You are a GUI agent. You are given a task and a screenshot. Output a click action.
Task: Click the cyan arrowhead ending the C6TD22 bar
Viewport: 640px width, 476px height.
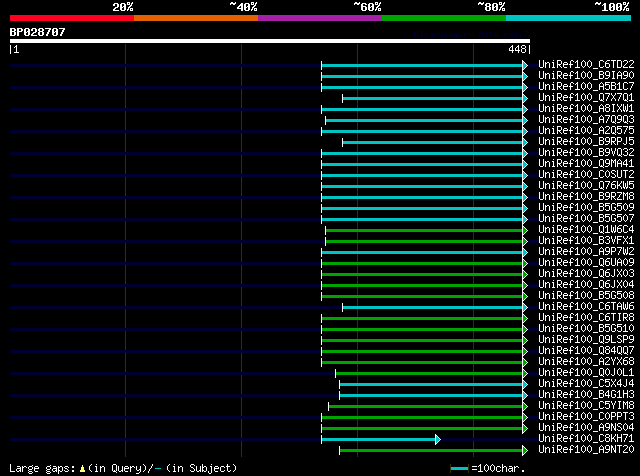click(525, 65)
